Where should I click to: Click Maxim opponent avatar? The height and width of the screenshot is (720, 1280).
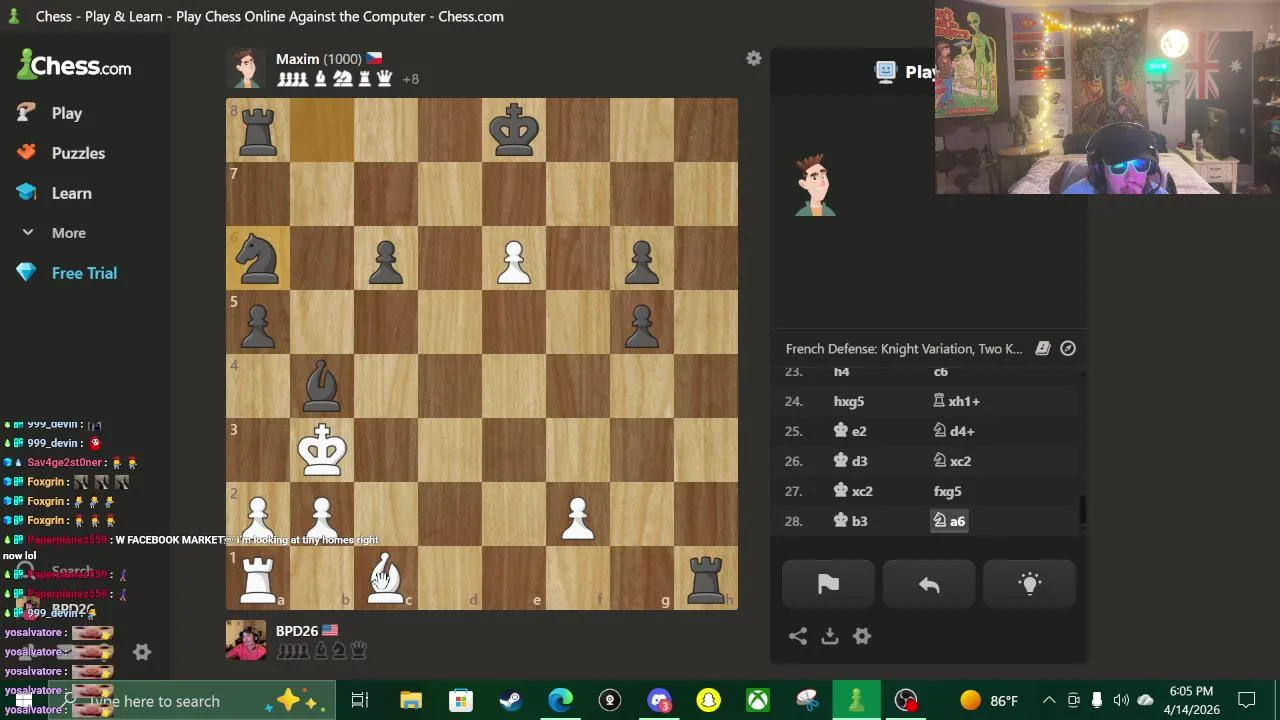[246, 68]
